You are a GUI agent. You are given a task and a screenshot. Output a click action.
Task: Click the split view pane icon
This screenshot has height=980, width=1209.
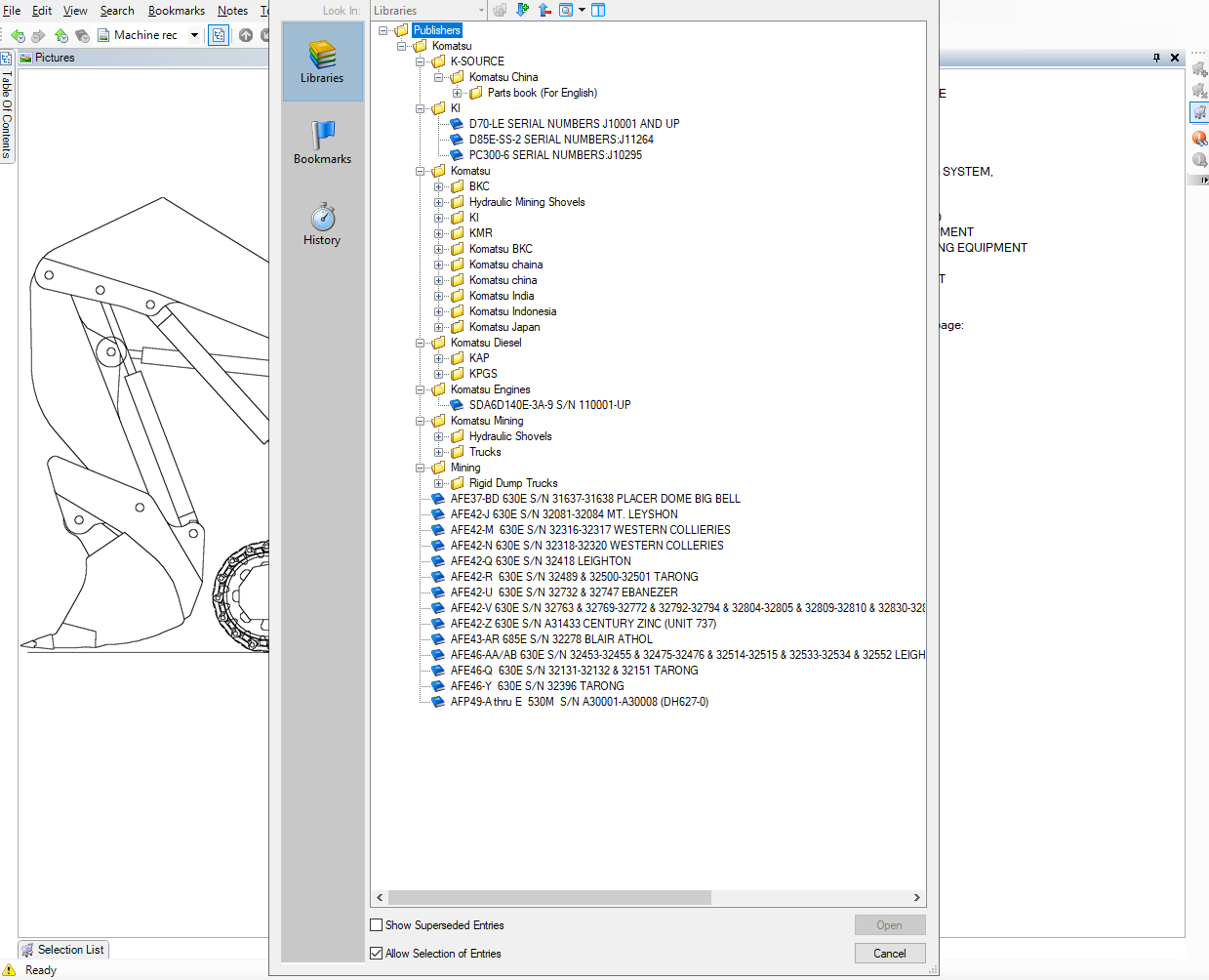pos(598,10)
